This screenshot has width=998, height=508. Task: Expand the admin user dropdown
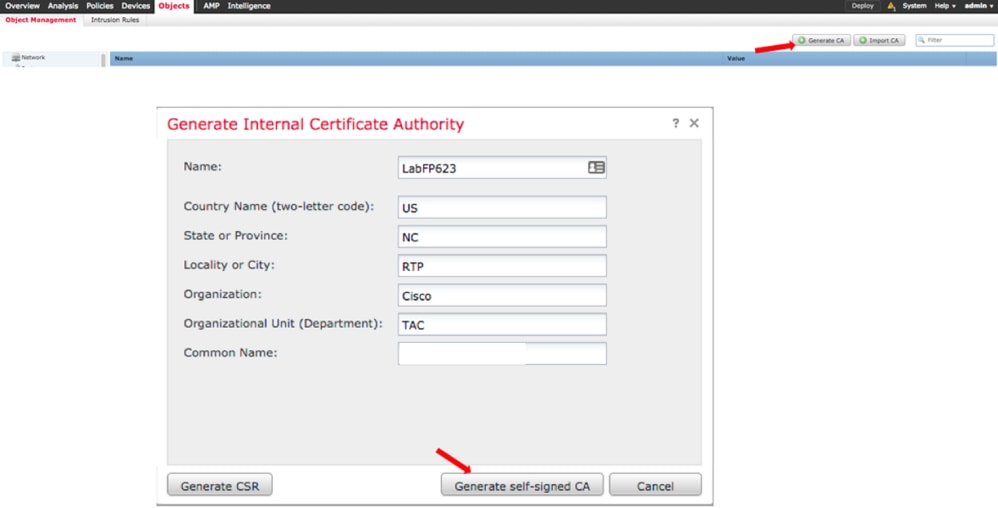[978, 6]
